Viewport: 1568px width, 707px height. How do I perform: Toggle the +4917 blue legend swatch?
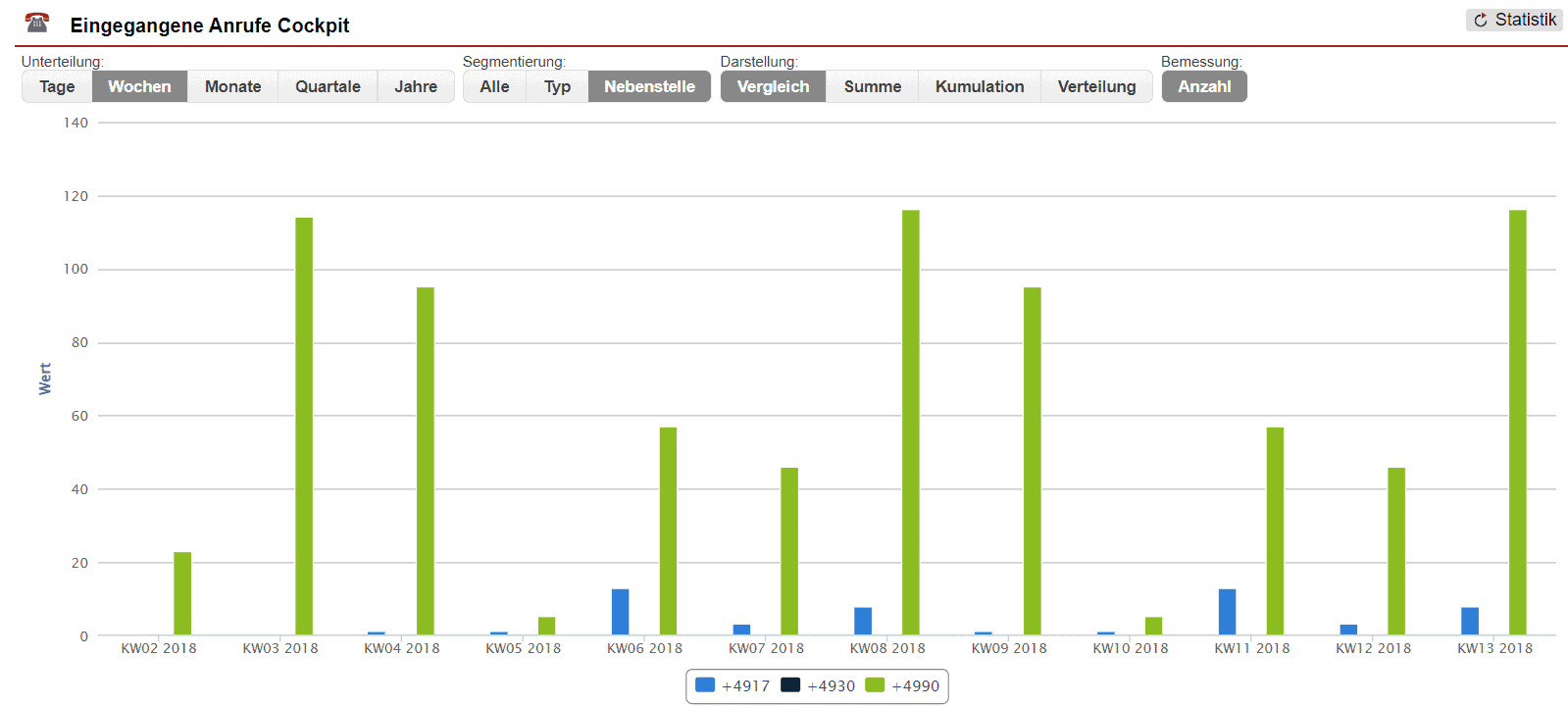pos(705,685)
